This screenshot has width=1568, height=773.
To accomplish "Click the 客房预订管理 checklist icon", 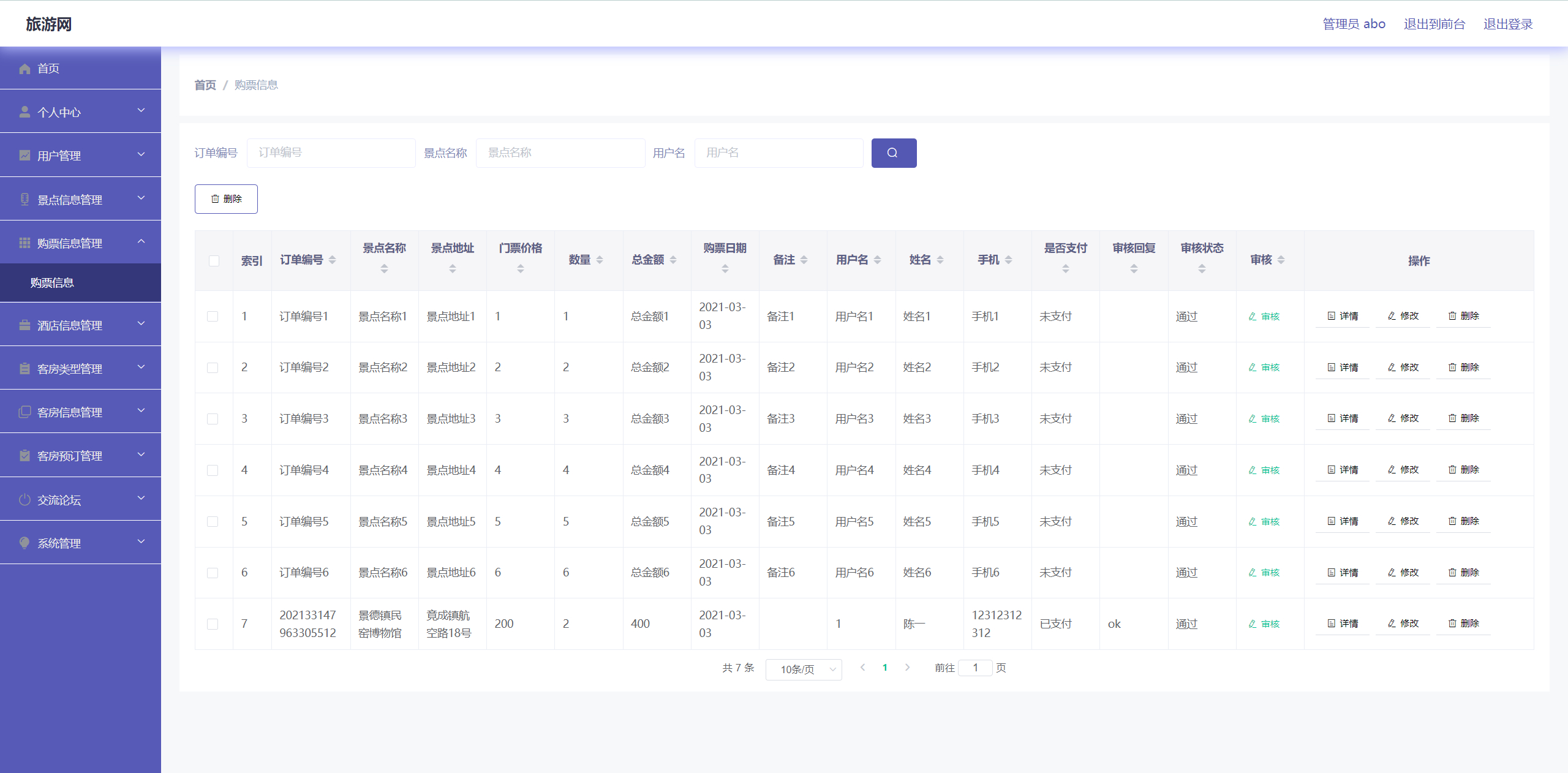I will [24, 456].
